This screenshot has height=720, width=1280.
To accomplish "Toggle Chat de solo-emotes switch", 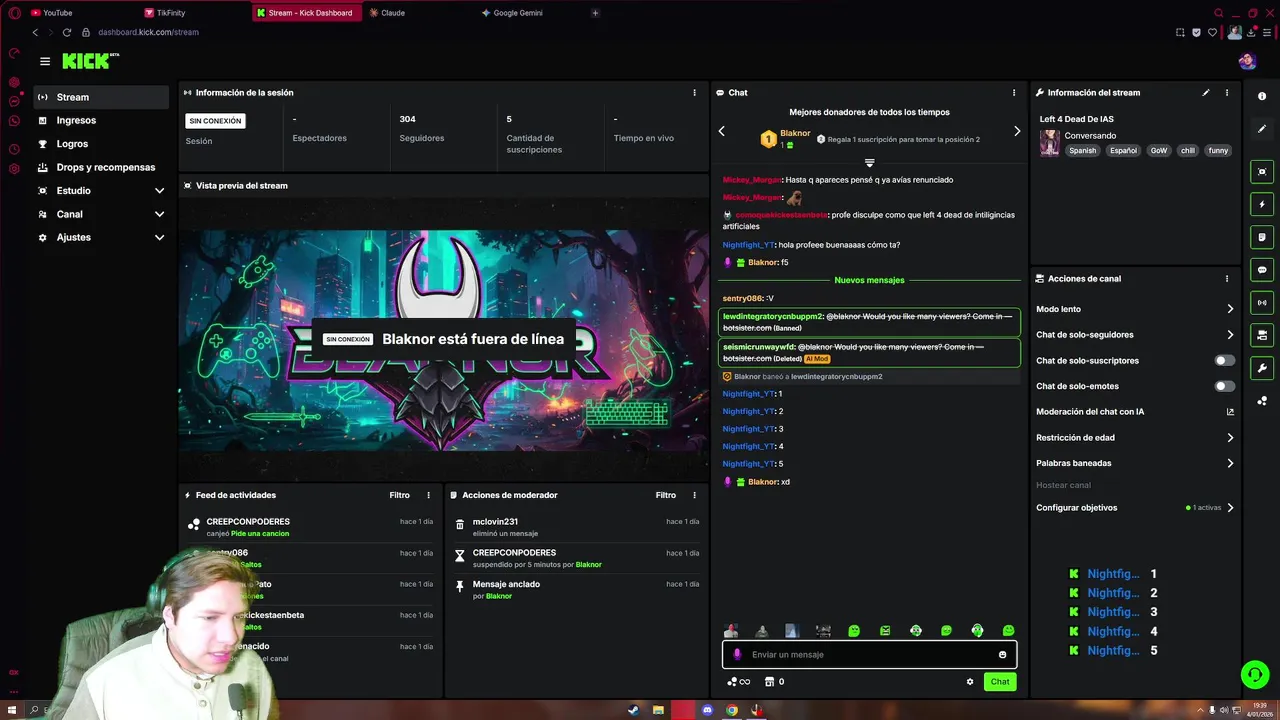I will pos(1224,386).
